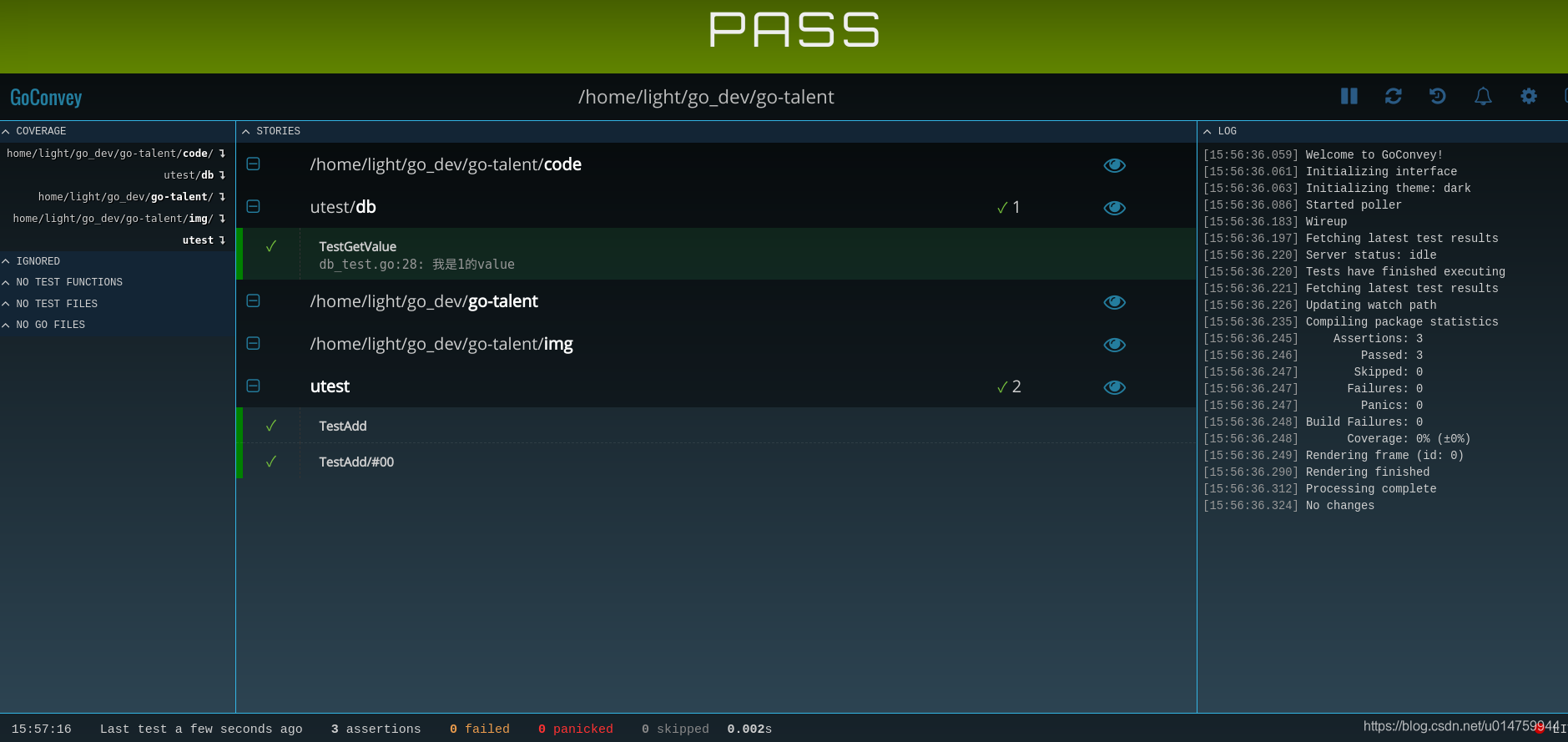The height and width of the screenshot is (742, 1568).
Task: Toggle notifications bell icon
Action: point(1483,96)
